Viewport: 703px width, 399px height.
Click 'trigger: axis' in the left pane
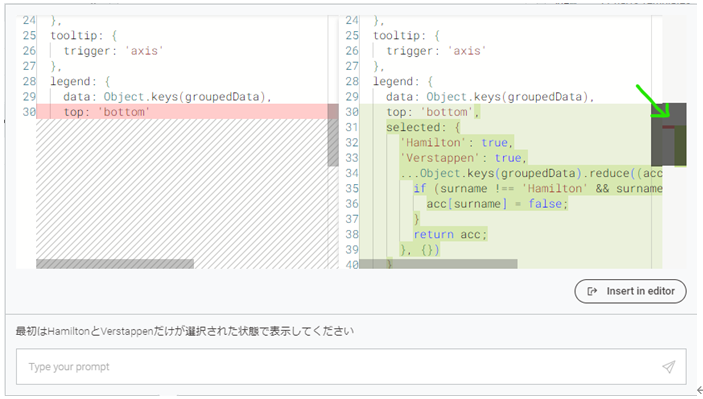(113, 51)
